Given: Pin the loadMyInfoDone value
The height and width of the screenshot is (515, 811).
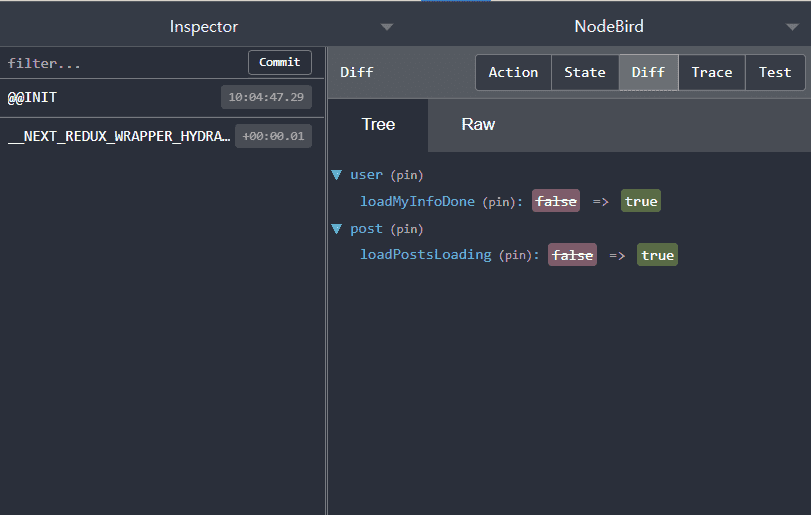Looking at the screenshot, I should (498, 202).
